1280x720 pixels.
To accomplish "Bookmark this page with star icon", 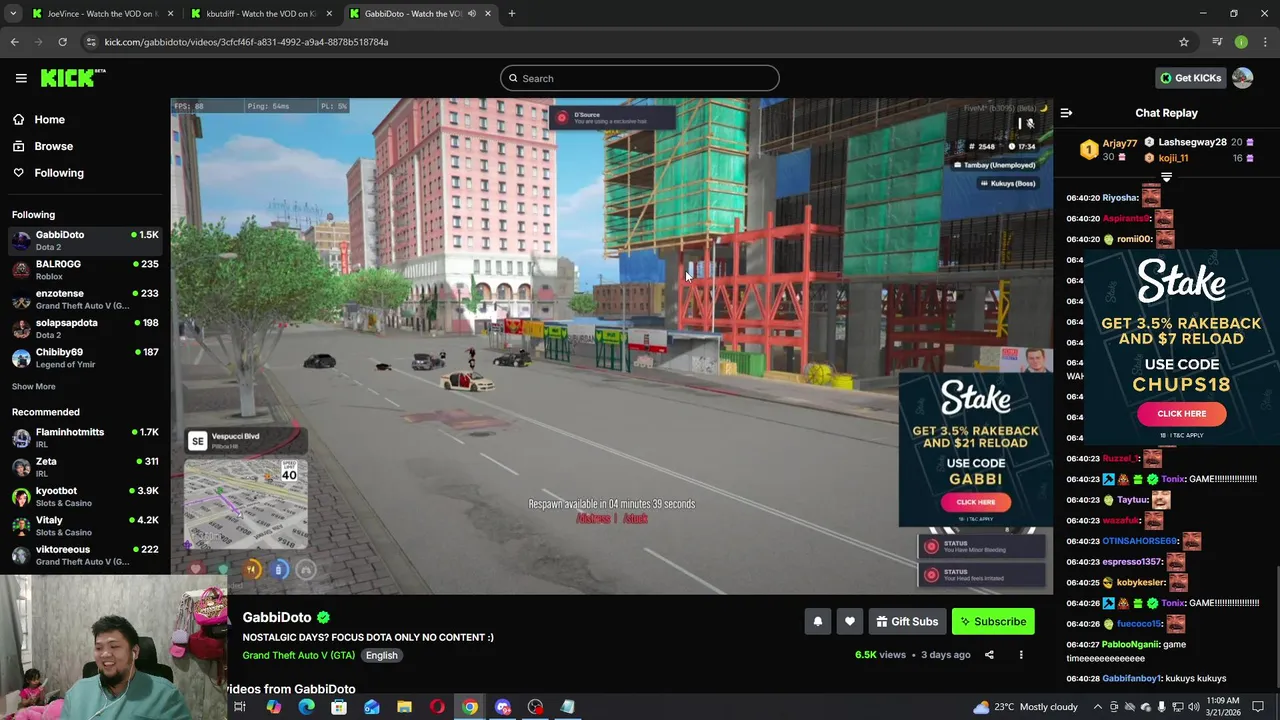I will (x=1184, y=42).
